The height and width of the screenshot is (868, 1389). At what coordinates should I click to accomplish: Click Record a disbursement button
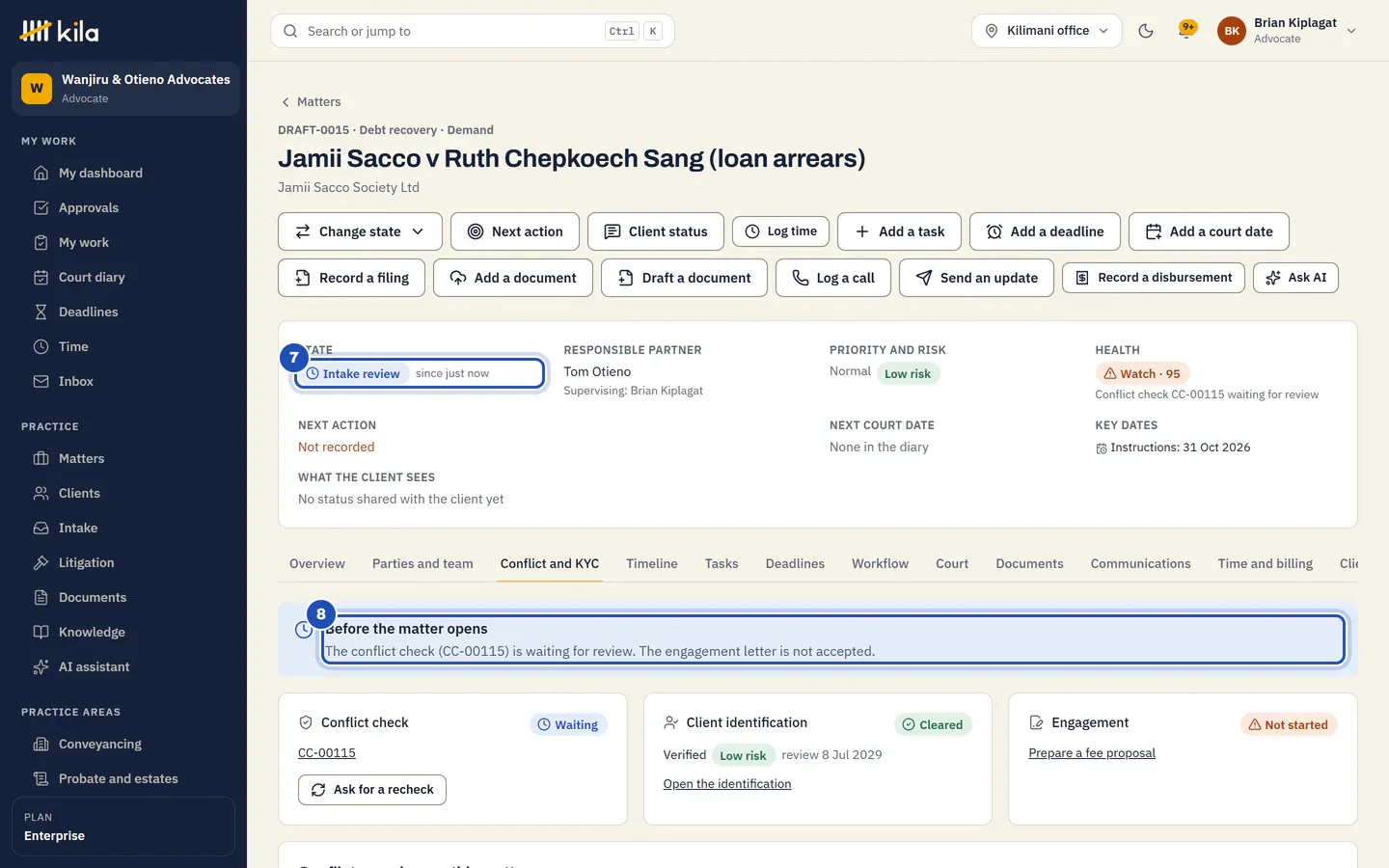[1154, 278]
